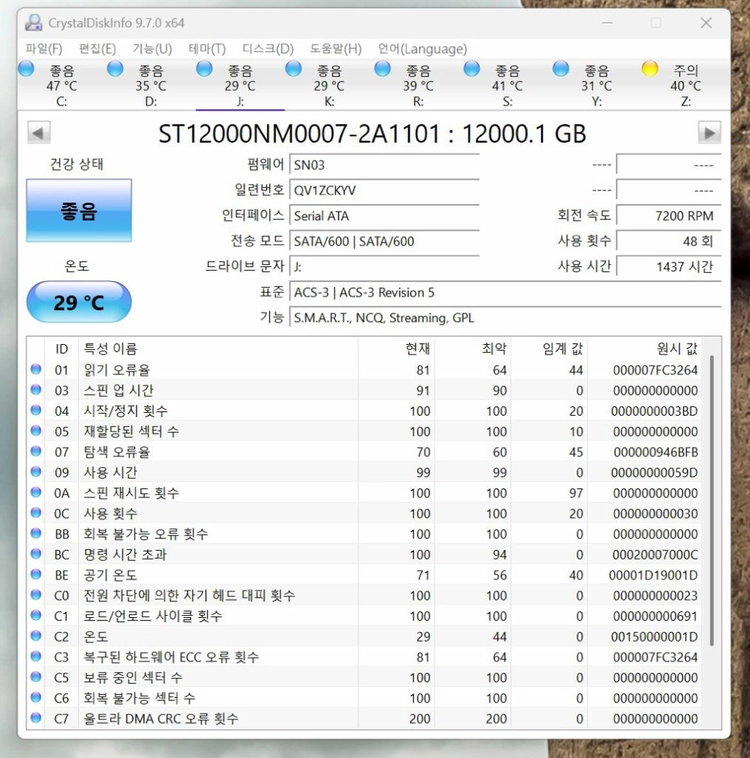
Task: Click the features field S.M.A.R.T., NCQ
Action: pos(505,318)
